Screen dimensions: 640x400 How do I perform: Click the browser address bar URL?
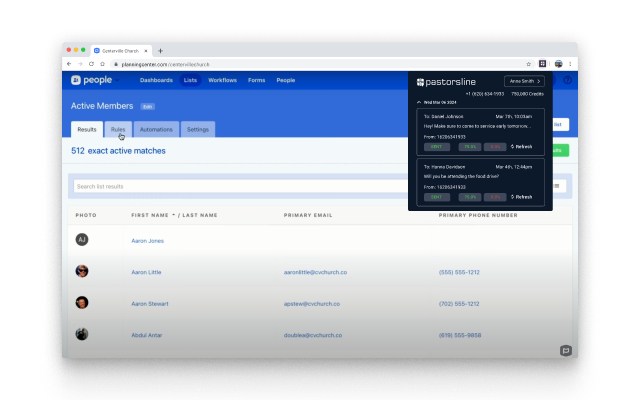coord(165,64)
